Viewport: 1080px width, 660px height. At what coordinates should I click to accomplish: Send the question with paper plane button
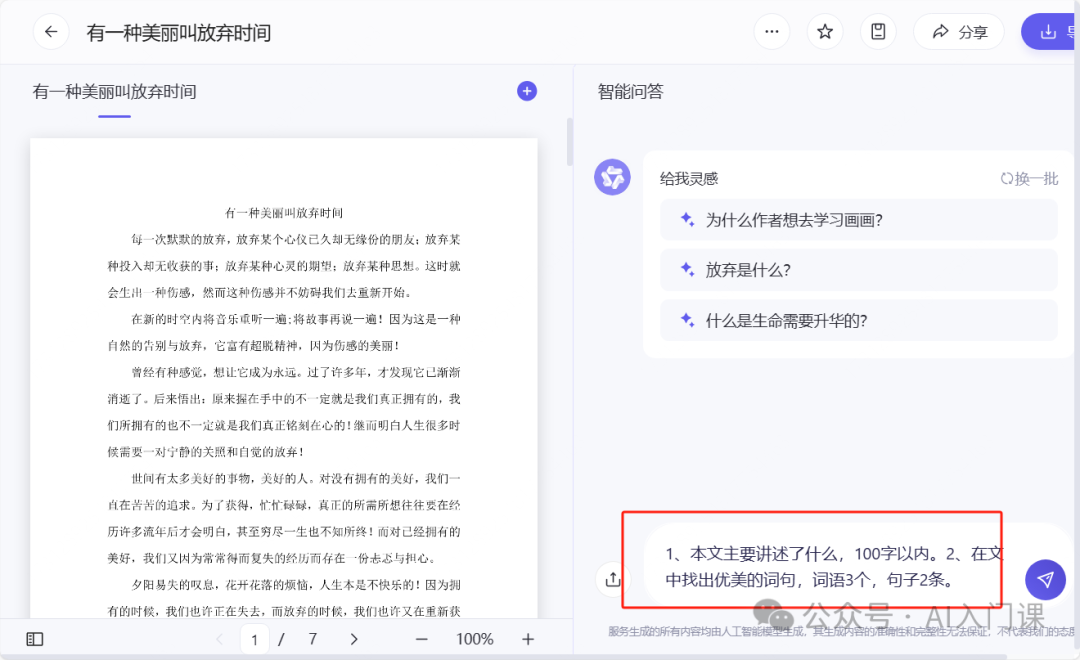click(1045, 579)
